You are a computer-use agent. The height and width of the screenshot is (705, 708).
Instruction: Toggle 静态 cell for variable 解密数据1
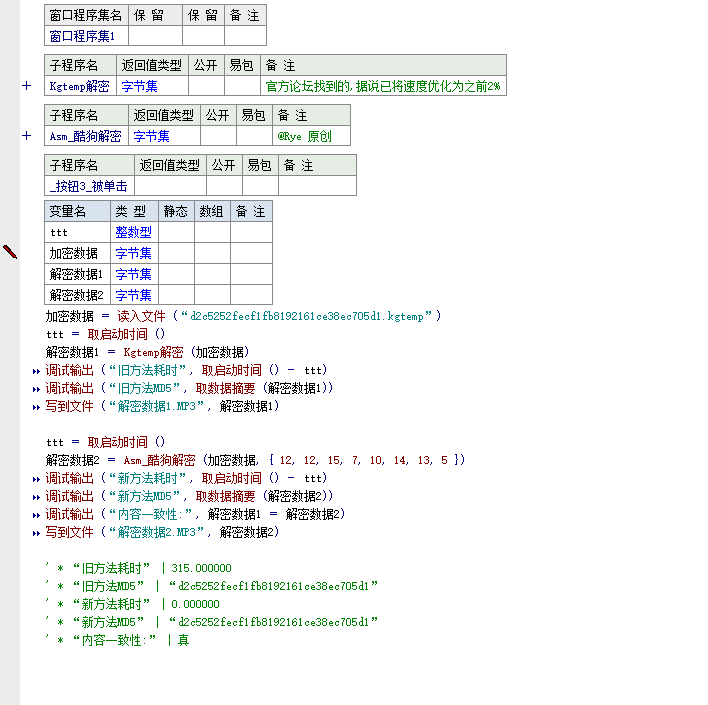point(177,274)
